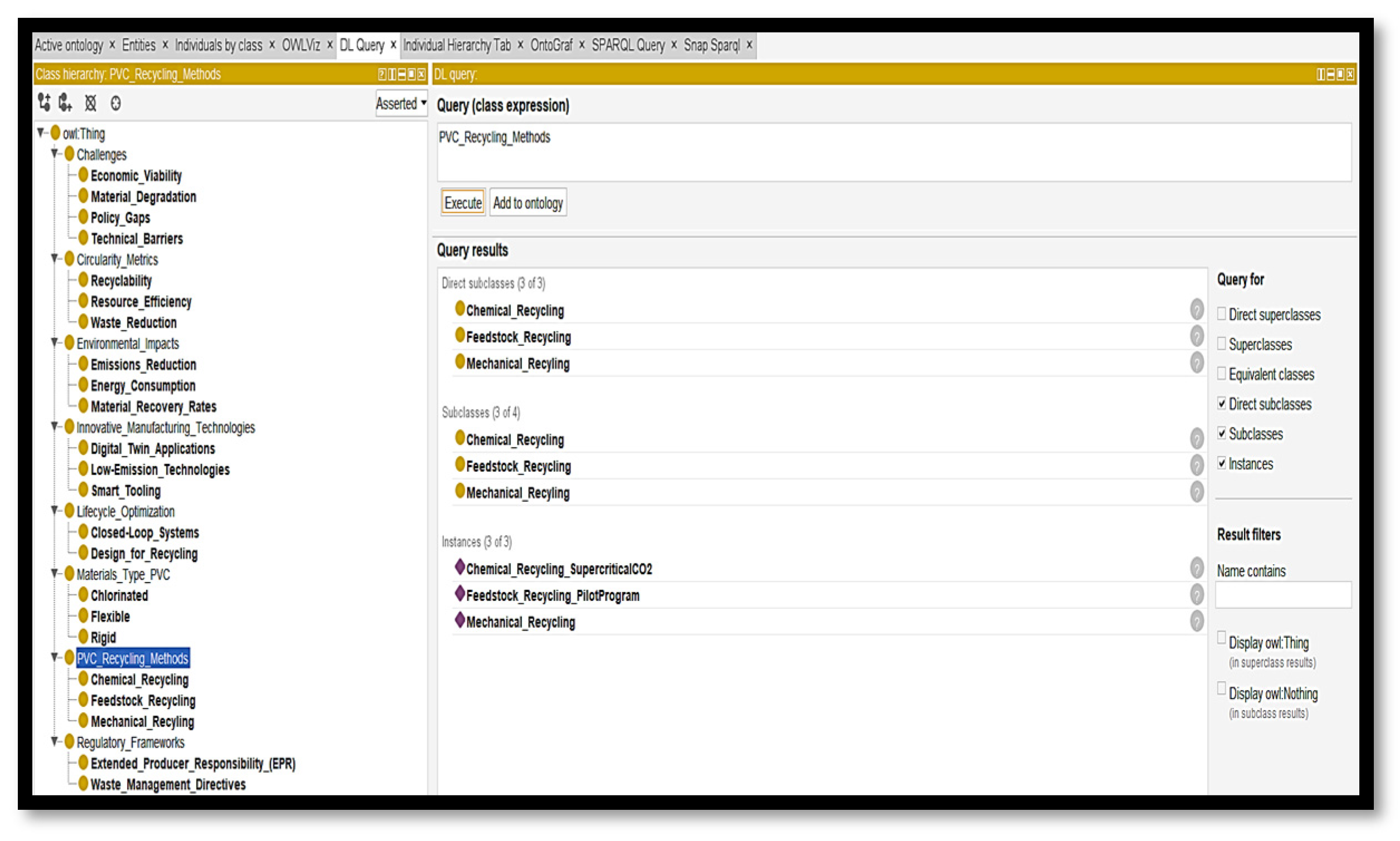Click the circular icon in hierarchy toolbar
The width and height of the screenshot is (1400, 841).
coord(116,103)
